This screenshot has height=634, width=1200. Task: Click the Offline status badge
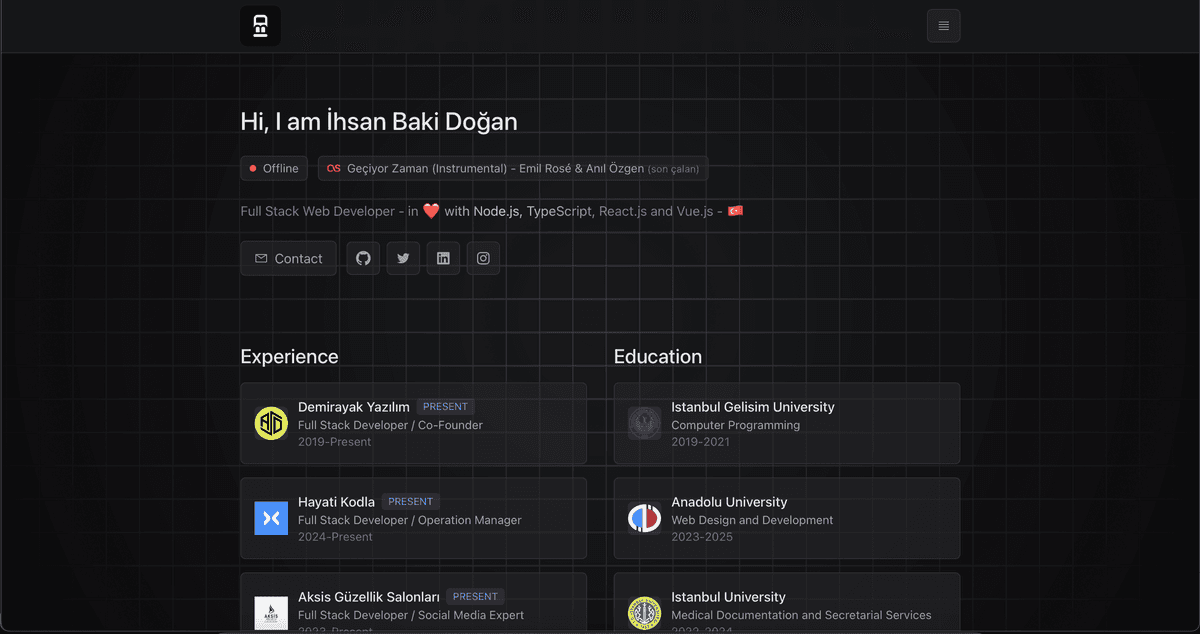pyautogui.click(x=274, y=169)
